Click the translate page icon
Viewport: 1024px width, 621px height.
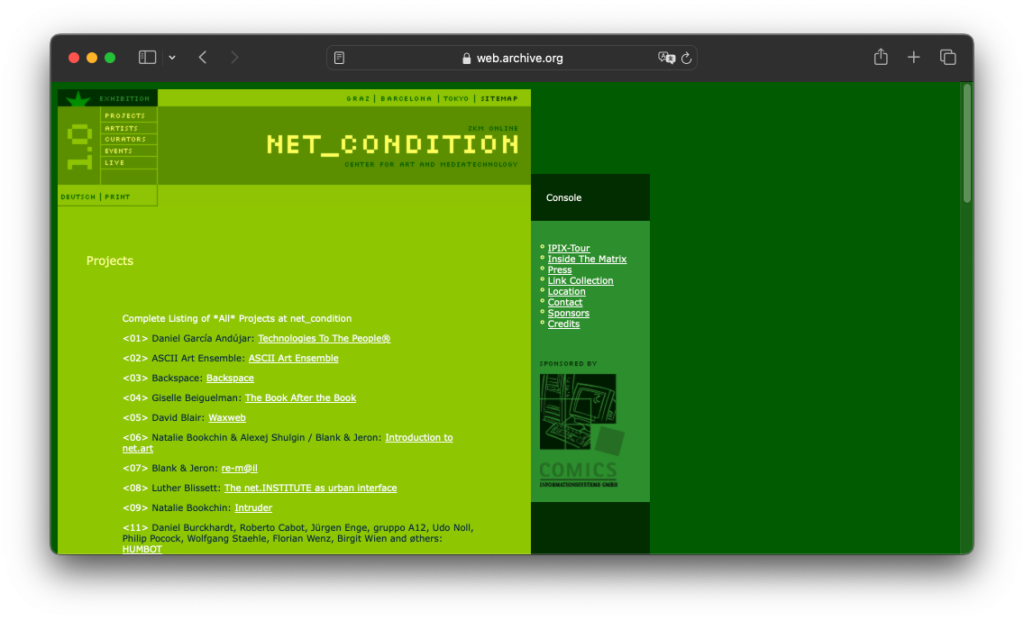[666, 58]
